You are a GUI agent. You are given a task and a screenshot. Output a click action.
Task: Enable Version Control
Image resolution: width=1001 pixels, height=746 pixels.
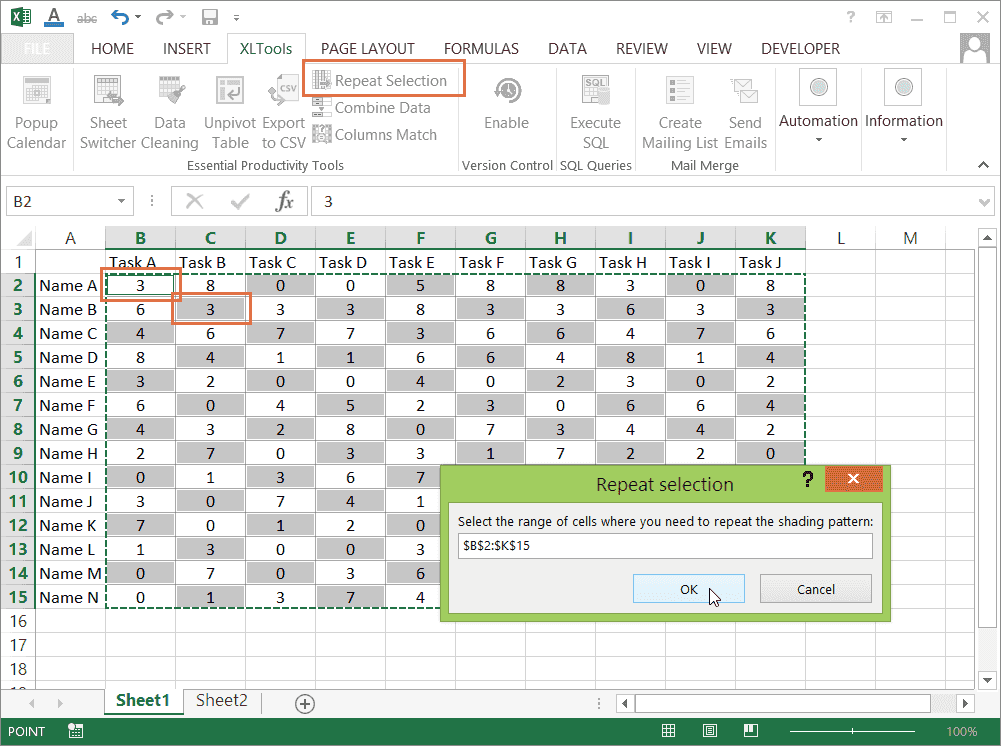click(x=507, y=110)
